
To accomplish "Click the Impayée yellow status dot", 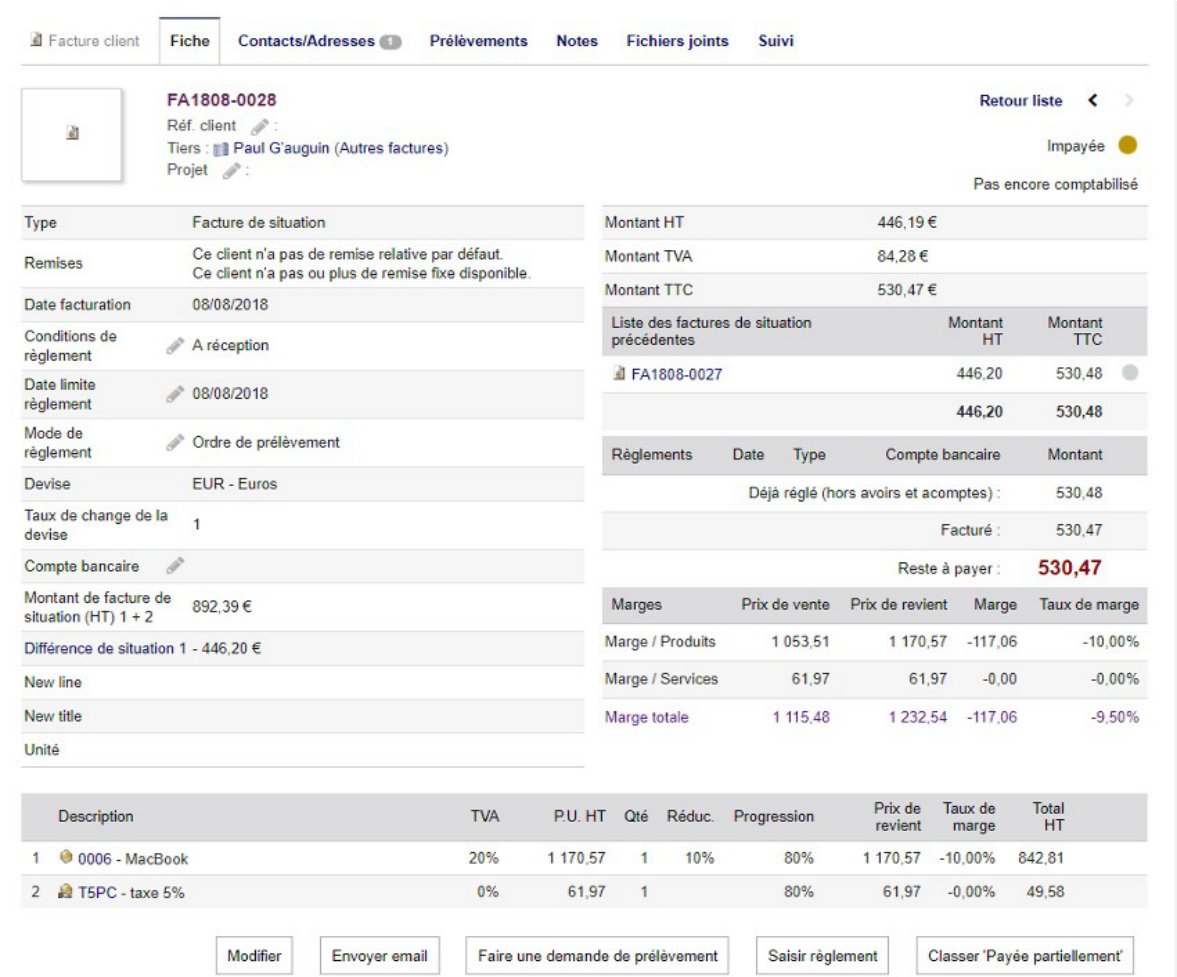I will pyautogui.click(x=1127, y=145).
